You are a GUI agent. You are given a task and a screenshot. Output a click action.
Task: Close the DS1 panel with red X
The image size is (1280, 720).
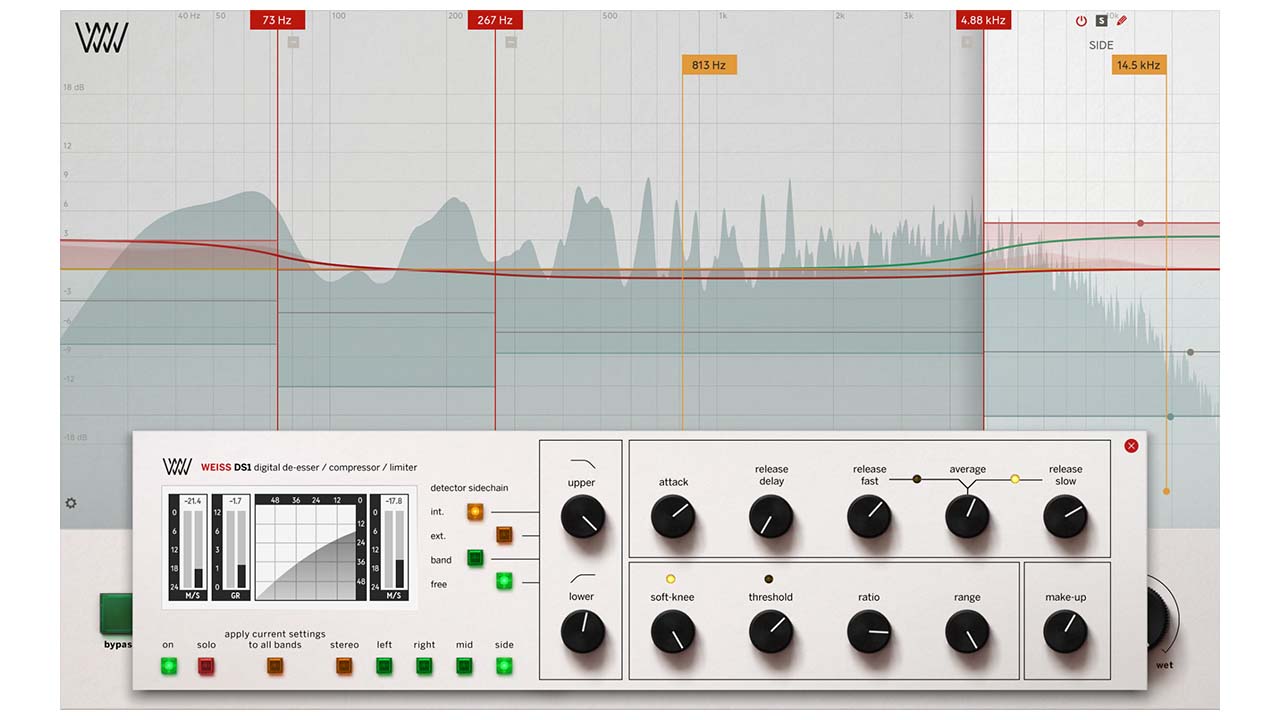[1131, 446]
